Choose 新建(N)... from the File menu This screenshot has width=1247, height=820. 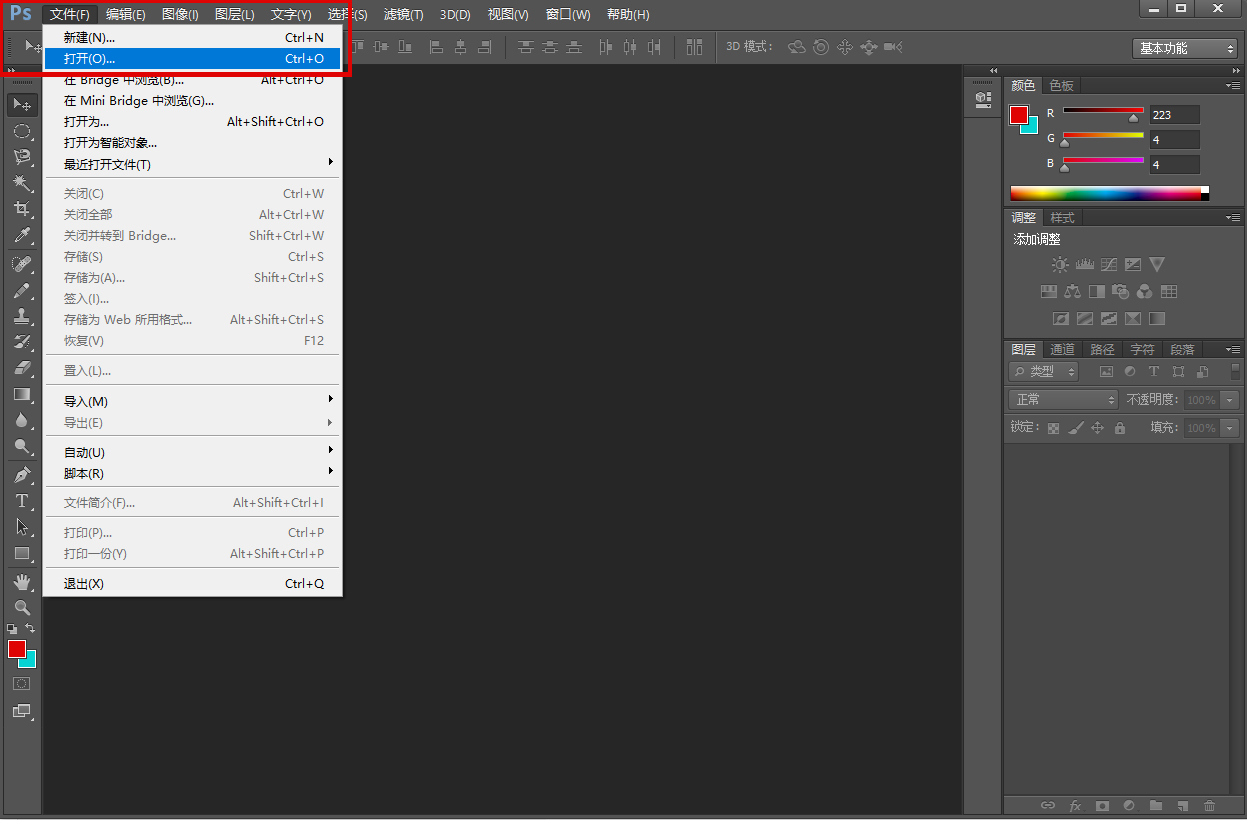[x=193, y=37]
